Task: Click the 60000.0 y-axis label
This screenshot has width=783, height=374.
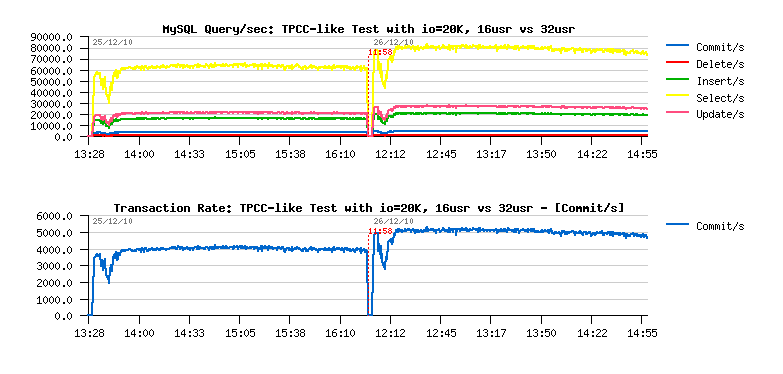Action: point(52,70)
